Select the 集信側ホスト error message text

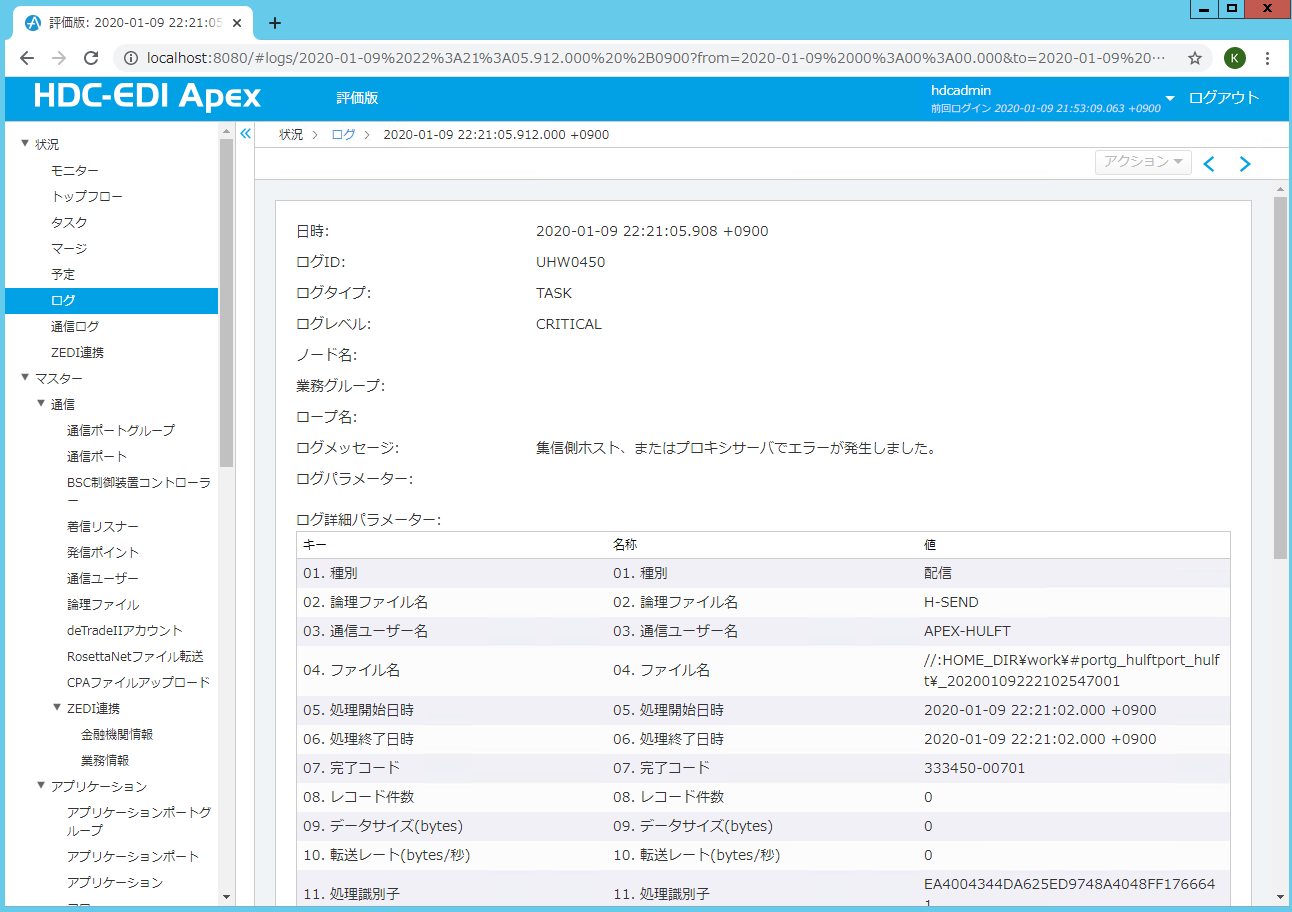[736, 448]
